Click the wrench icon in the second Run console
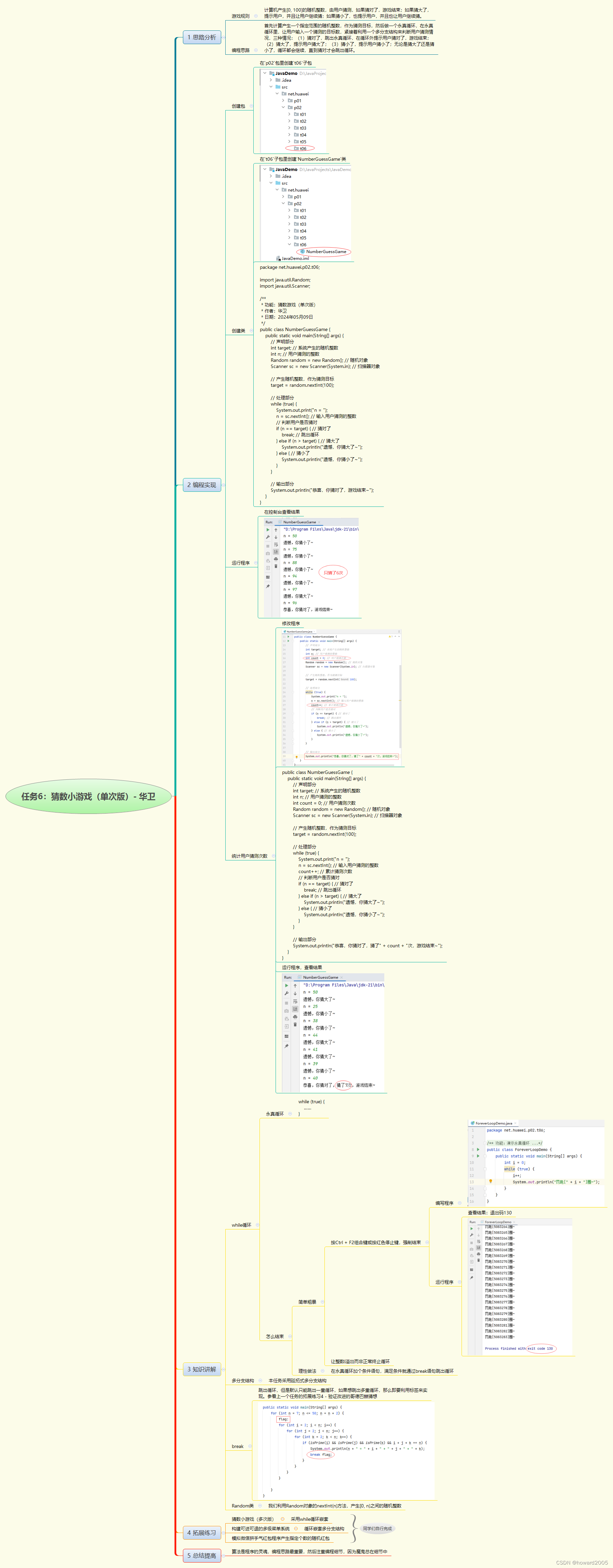Viewport: 613px width, 1568px height. point(287,993)
